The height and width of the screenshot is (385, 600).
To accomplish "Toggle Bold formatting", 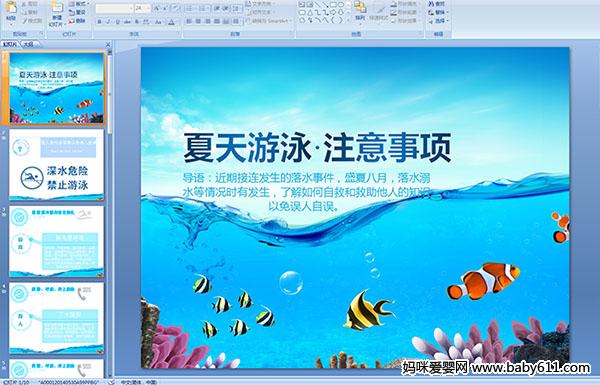I will 99,22.
